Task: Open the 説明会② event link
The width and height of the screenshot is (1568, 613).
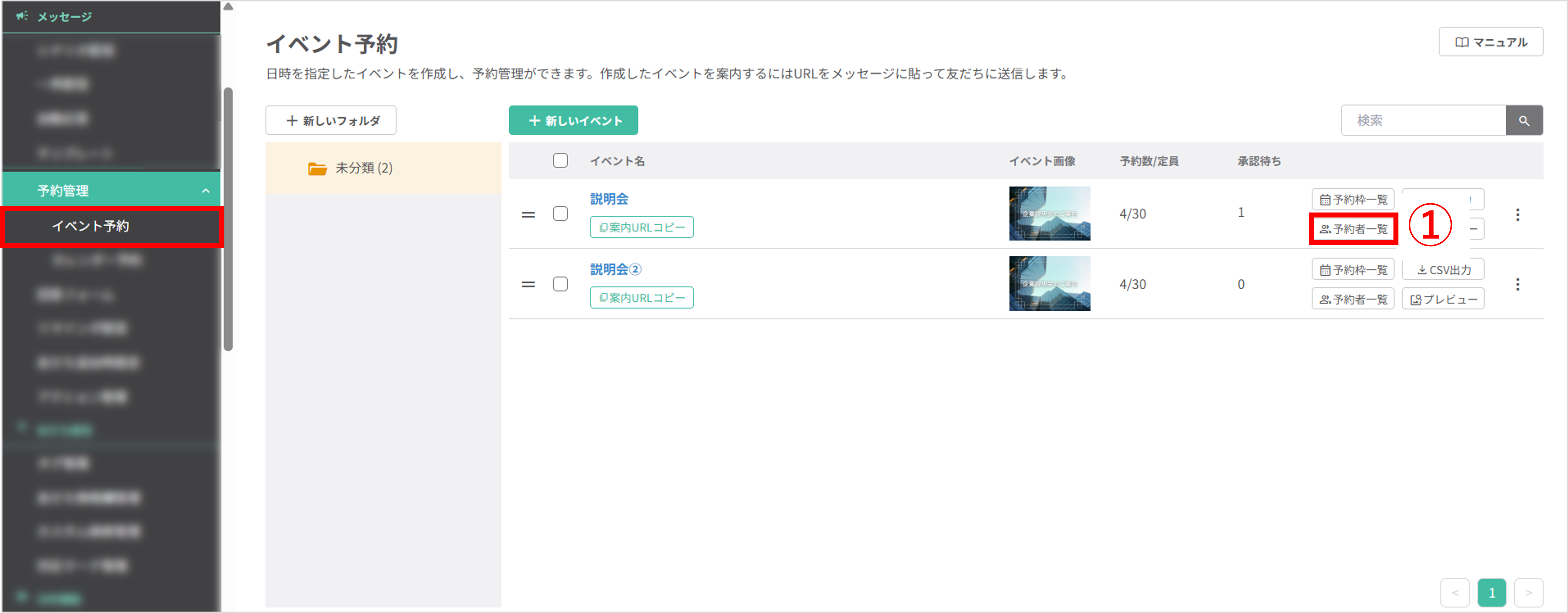Action: (615, 269)
